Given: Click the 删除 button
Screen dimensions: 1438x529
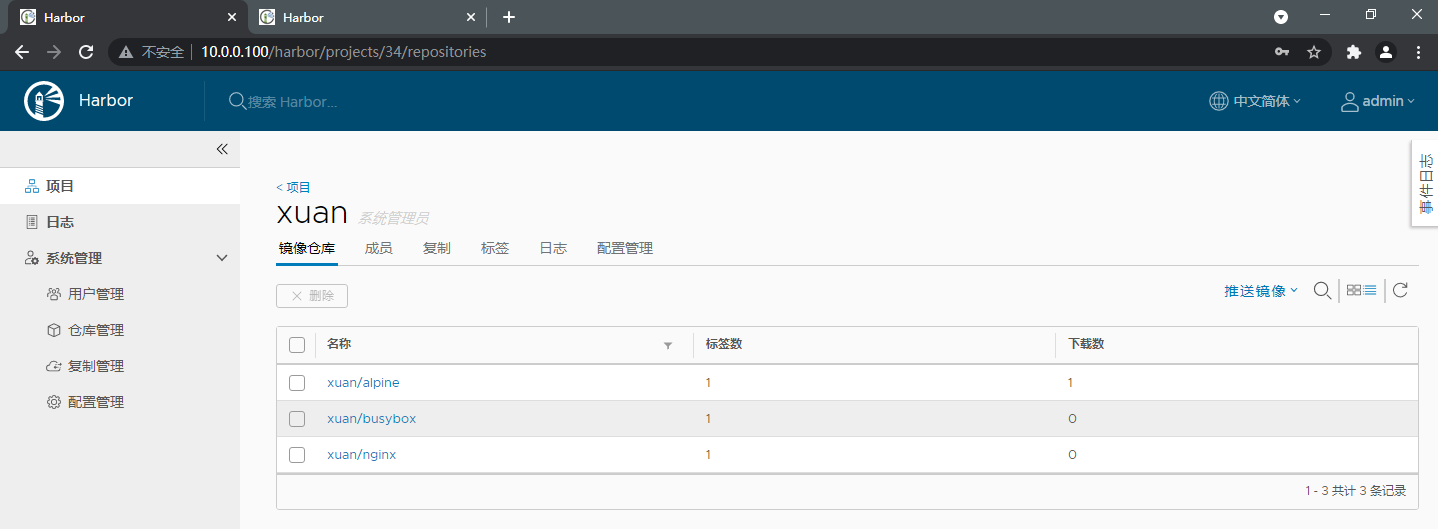Looking at the screenshot, I should (x=312, y=296).
